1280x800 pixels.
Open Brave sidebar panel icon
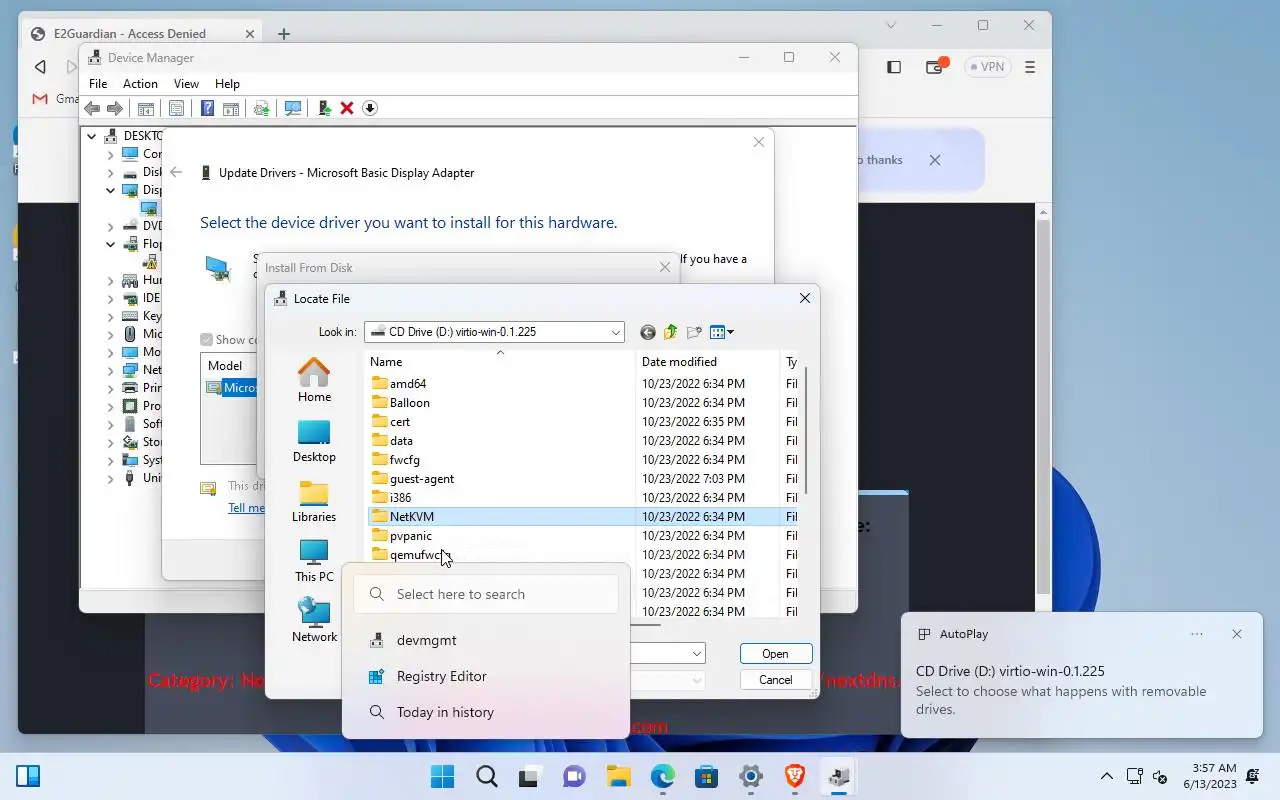tap(894, 67)
